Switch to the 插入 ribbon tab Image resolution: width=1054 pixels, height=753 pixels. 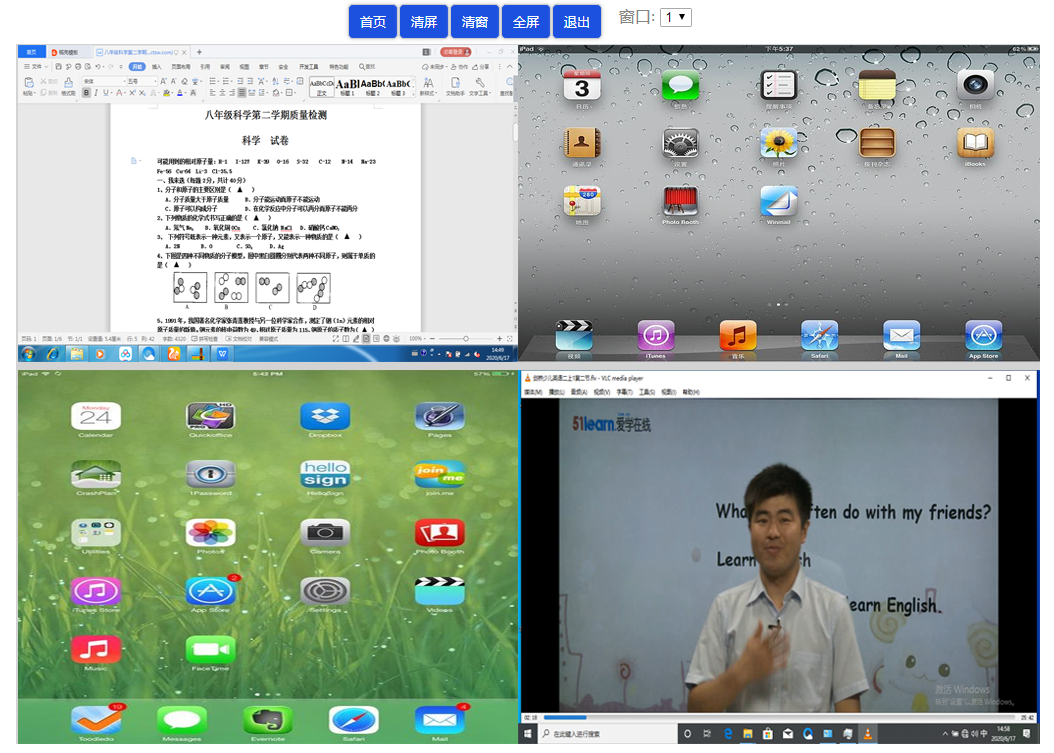coord(156,67)
